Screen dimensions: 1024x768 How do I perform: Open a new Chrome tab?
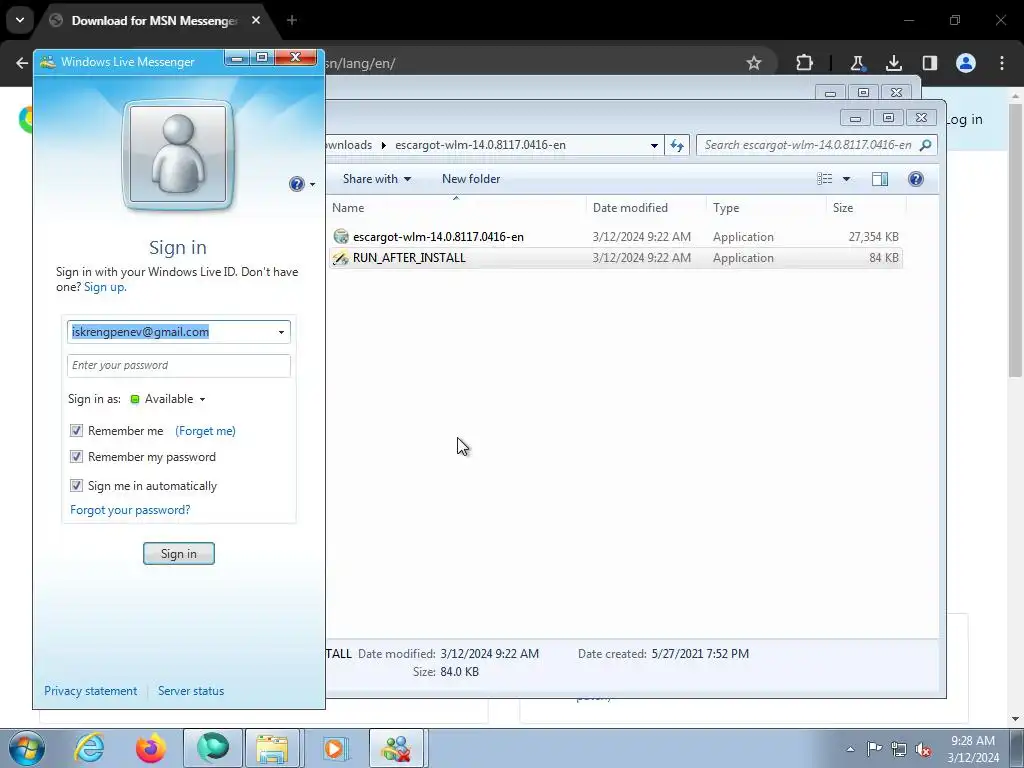pyautogui.click(x=292, y=20)
